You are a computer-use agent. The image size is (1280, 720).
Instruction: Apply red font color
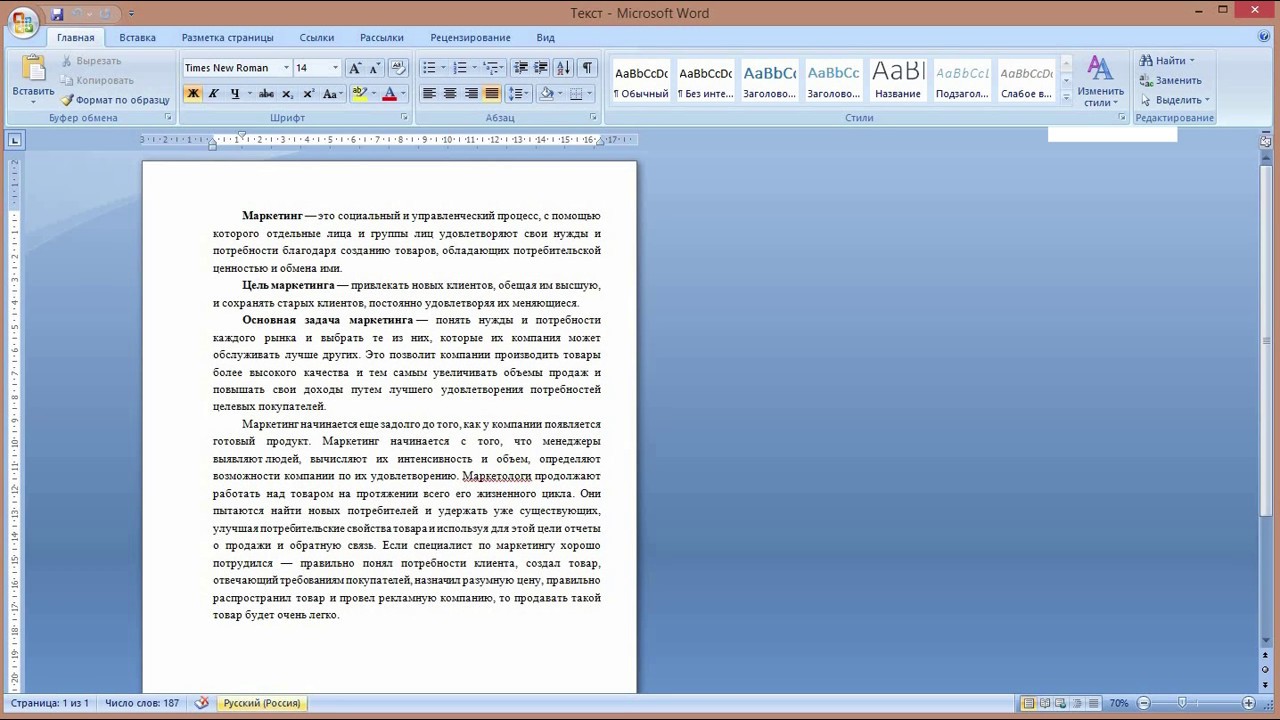point(390,94)
